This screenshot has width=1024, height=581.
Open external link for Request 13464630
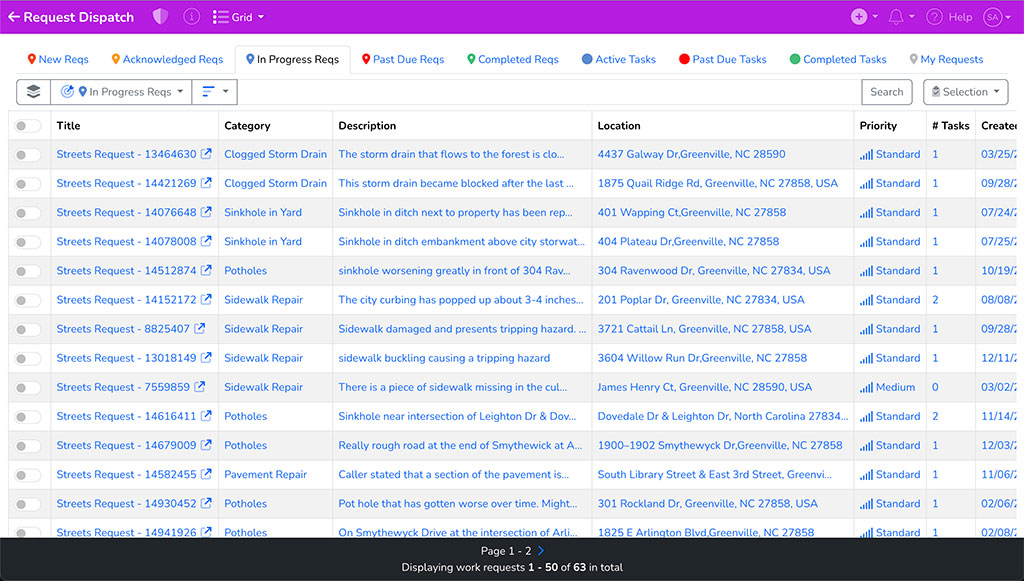pyautogui.click(x=206, y=155)
